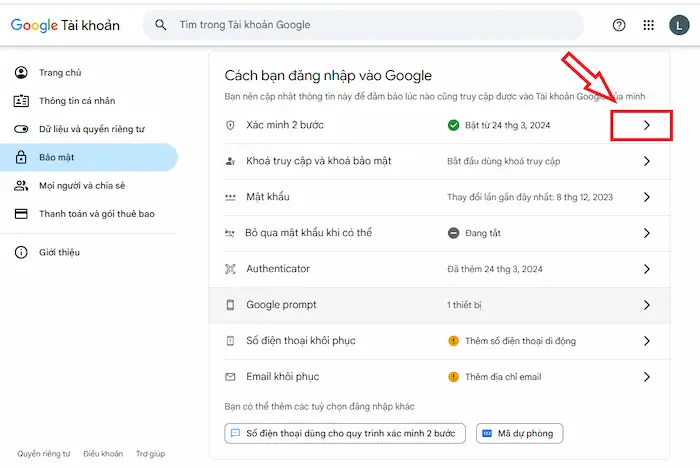Click the Authenticator icon in the list
700x468 pixels.
pyautogui.click(x=230, y=269)
